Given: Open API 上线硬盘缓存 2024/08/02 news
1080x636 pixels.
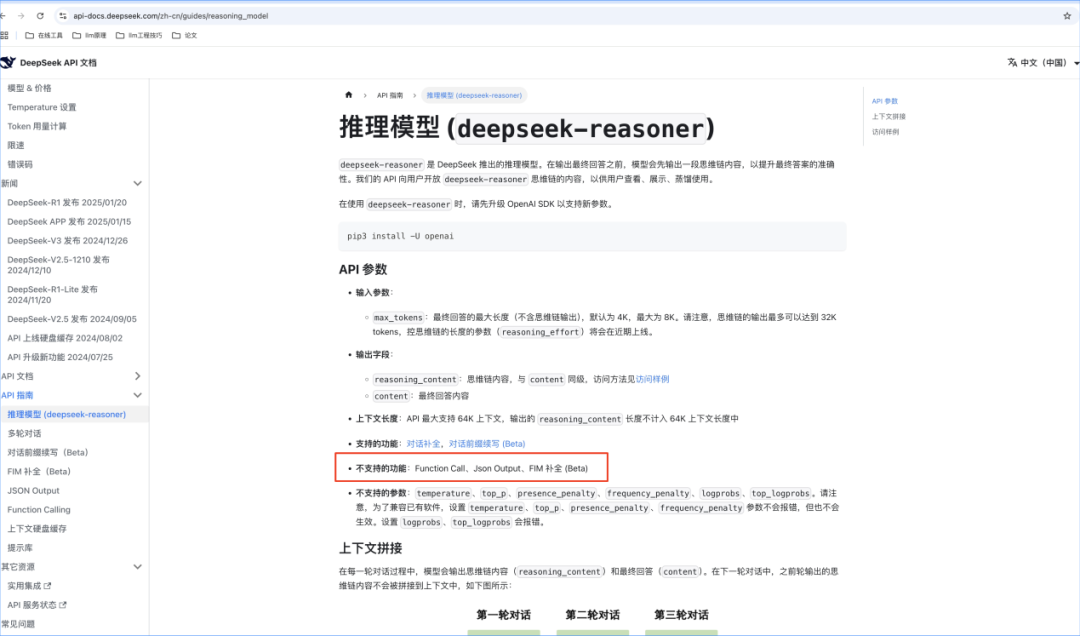Looking at the screenshot, I should (65, 338).
